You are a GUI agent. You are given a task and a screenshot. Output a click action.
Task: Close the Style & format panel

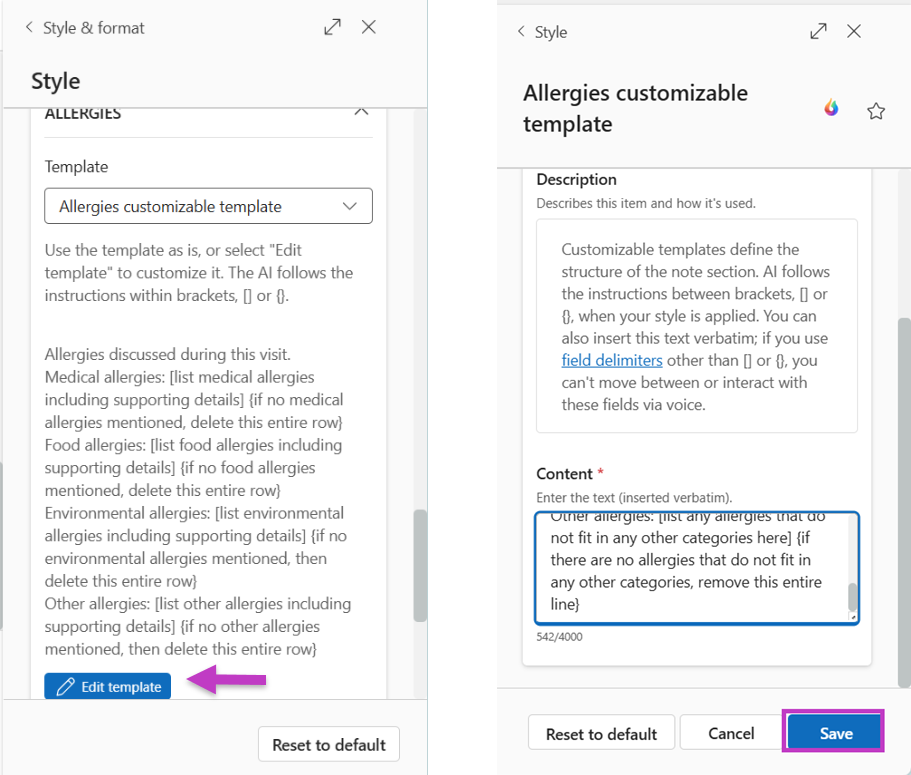pos(368,27)
